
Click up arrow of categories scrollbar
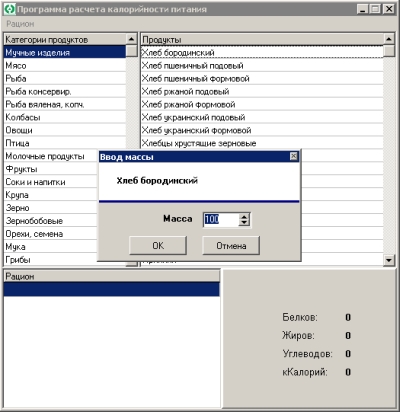click(132, 39)
